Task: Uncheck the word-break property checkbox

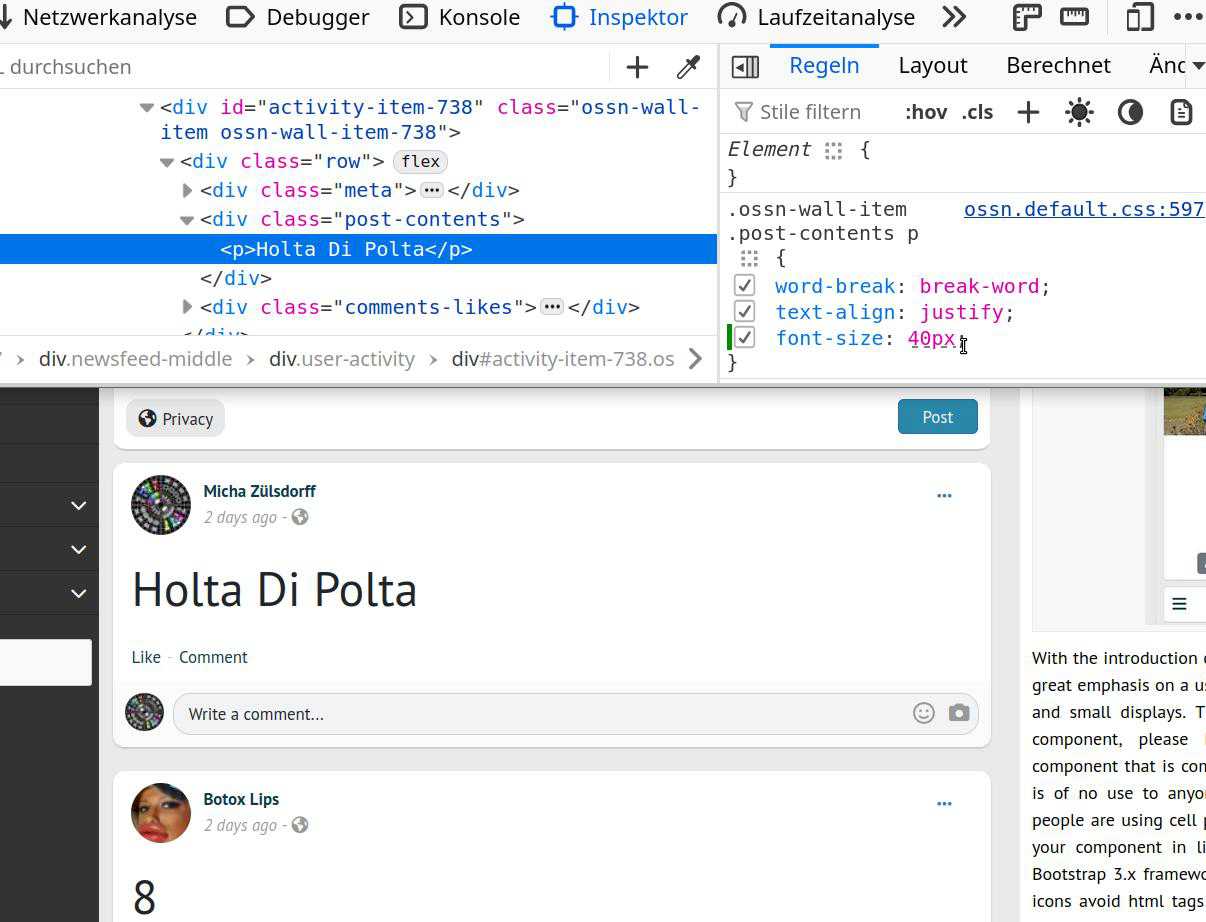Action: point(744,286)
